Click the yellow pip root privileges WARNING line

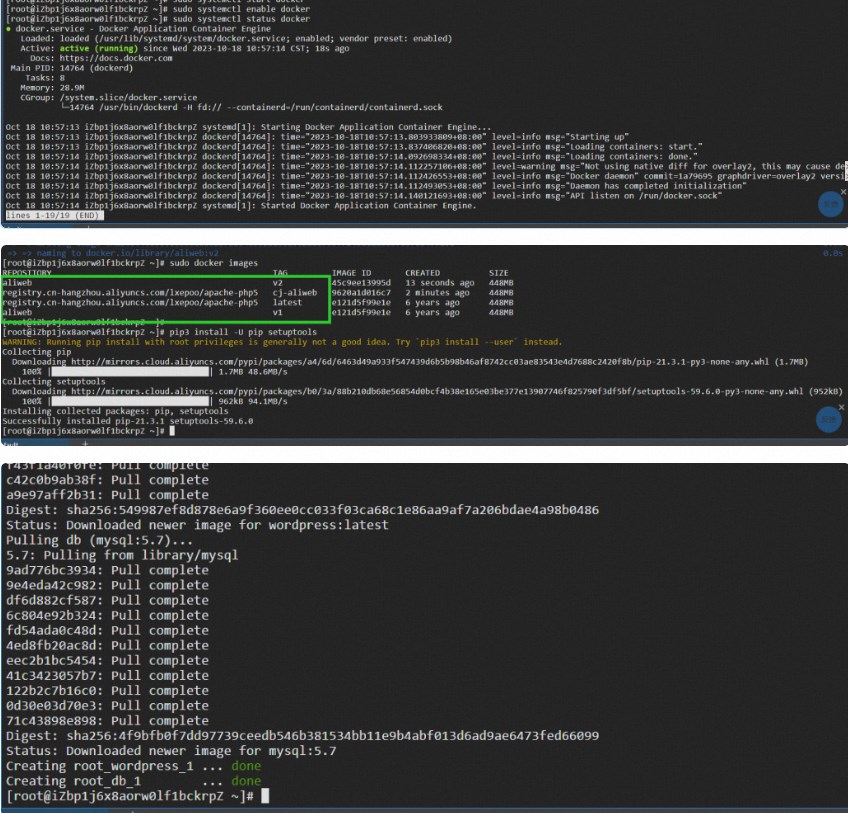(x=282, y=342)
